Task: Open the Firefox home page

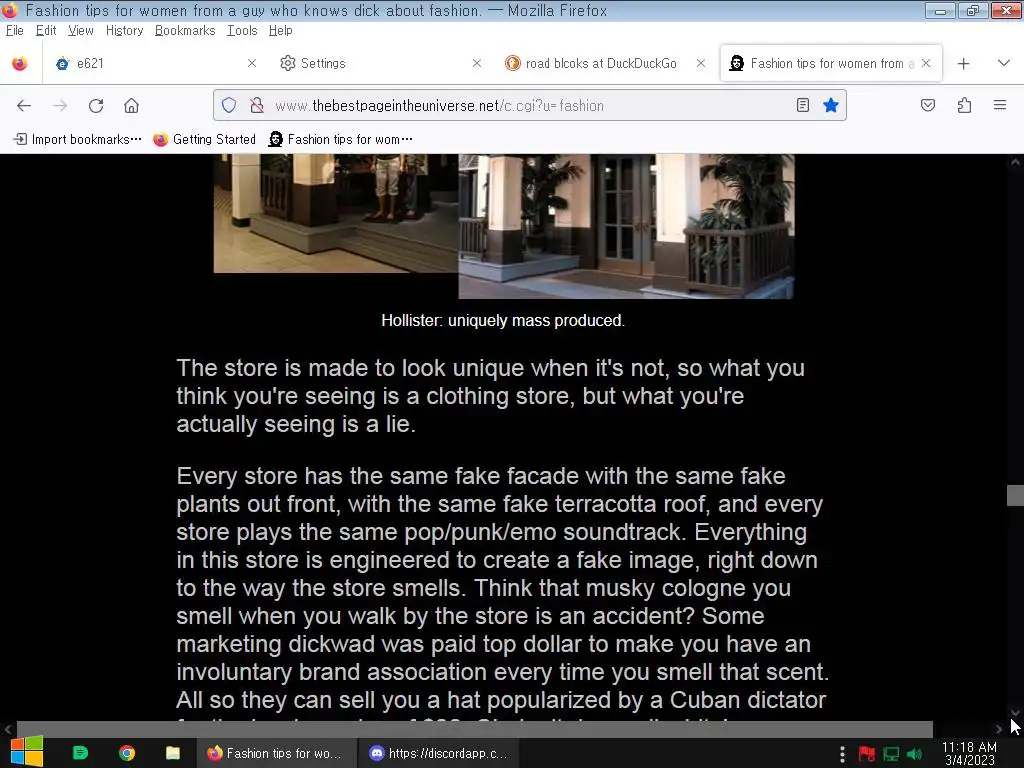Action: tap(131, 106)
